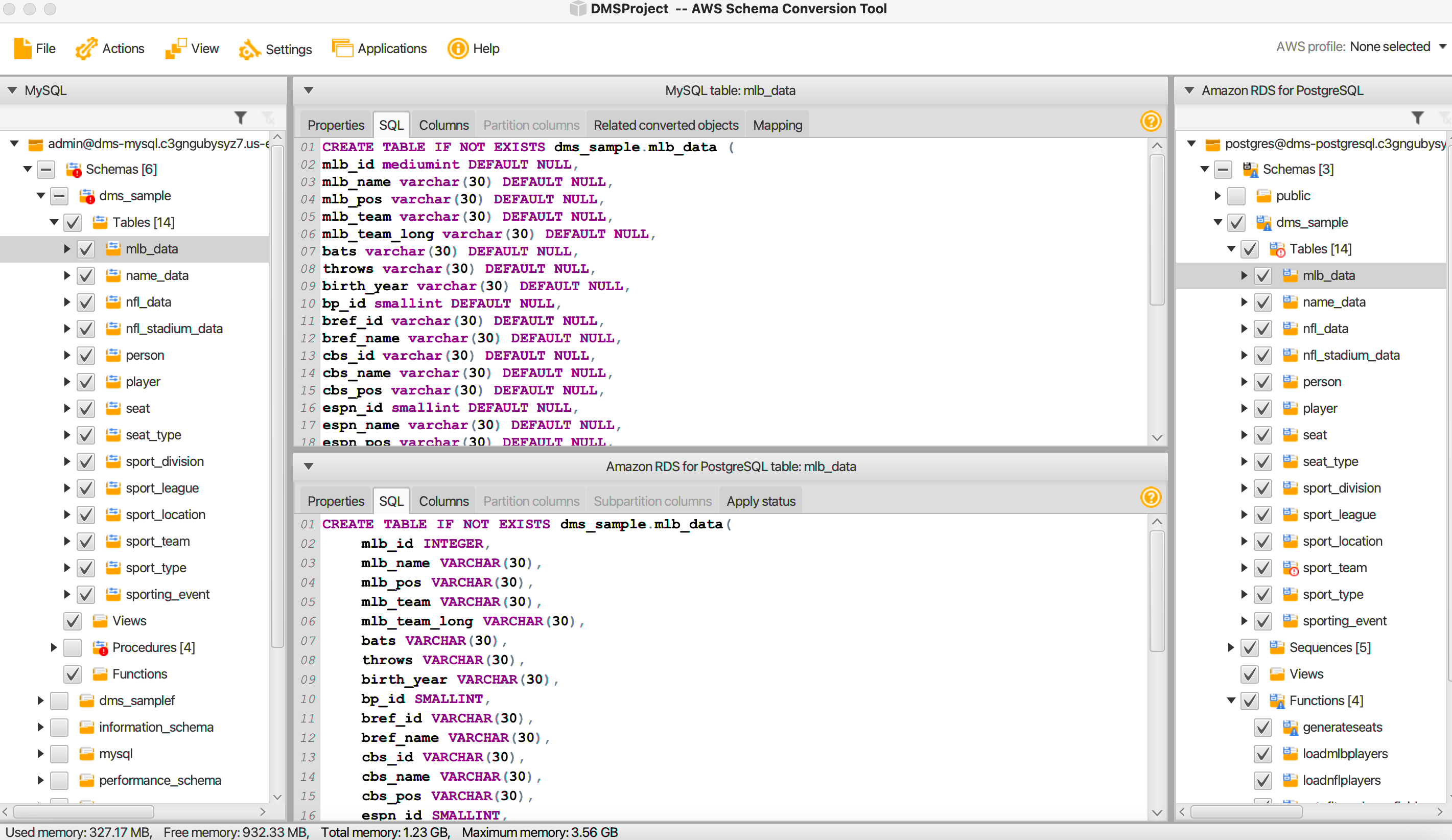
Task: Toggle the target dms_sample checkbox
Action: click(x=1236, y=222)
